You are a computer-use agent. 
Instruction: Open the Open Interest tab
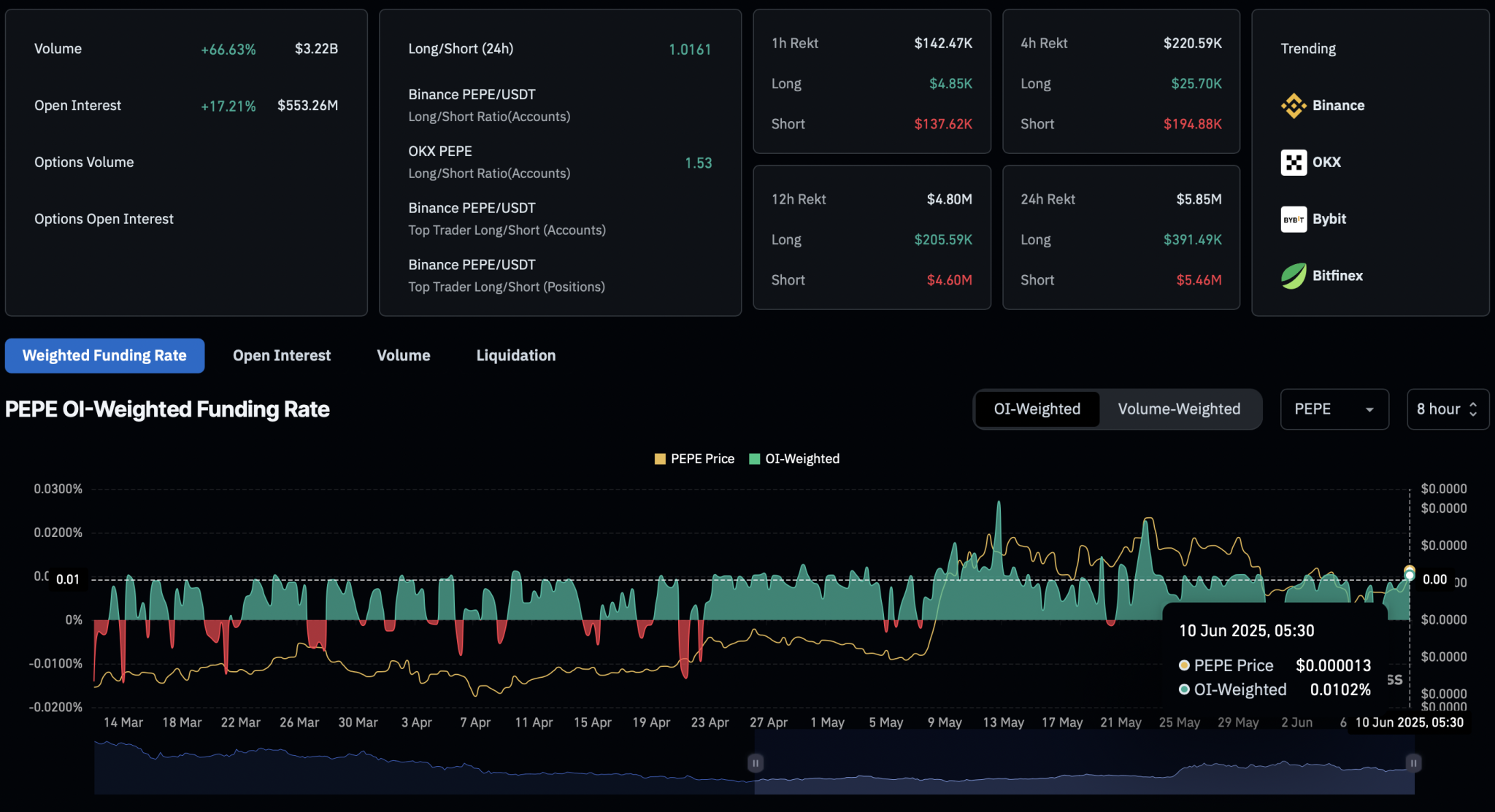(x=282, y=355)
